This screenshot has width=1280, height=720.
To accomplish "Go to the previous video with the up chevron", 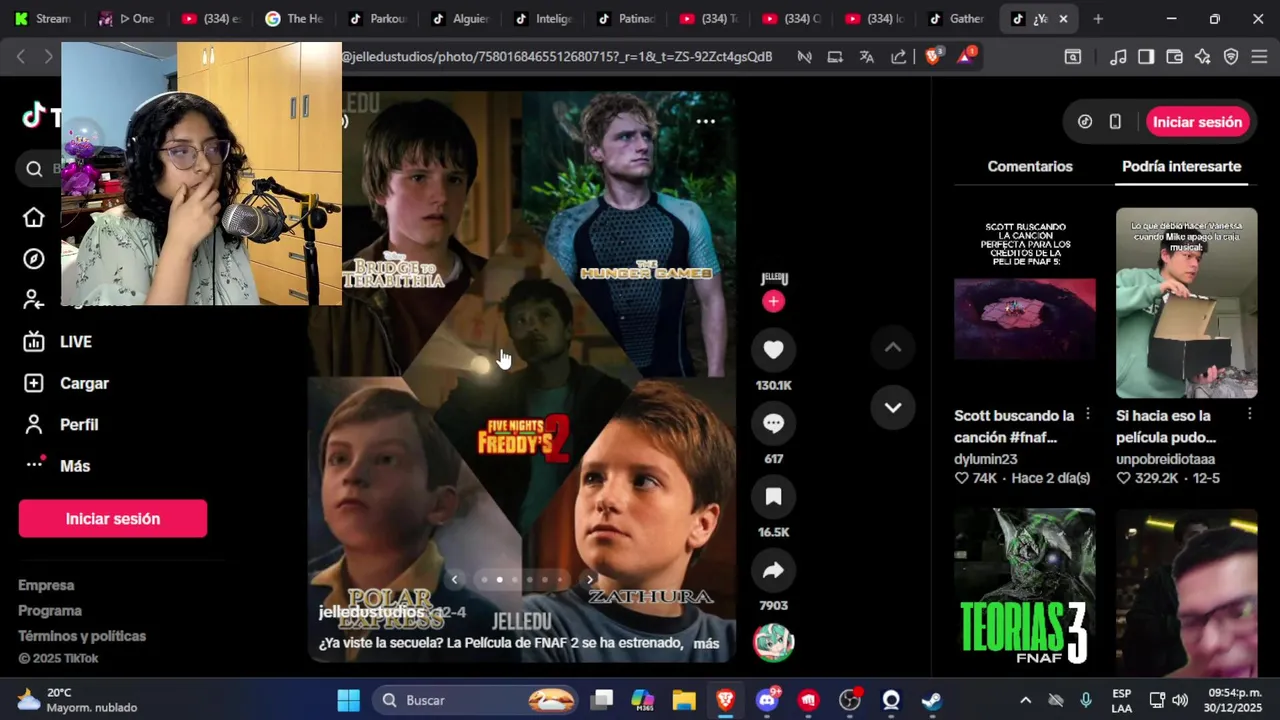I will [893, 347].
